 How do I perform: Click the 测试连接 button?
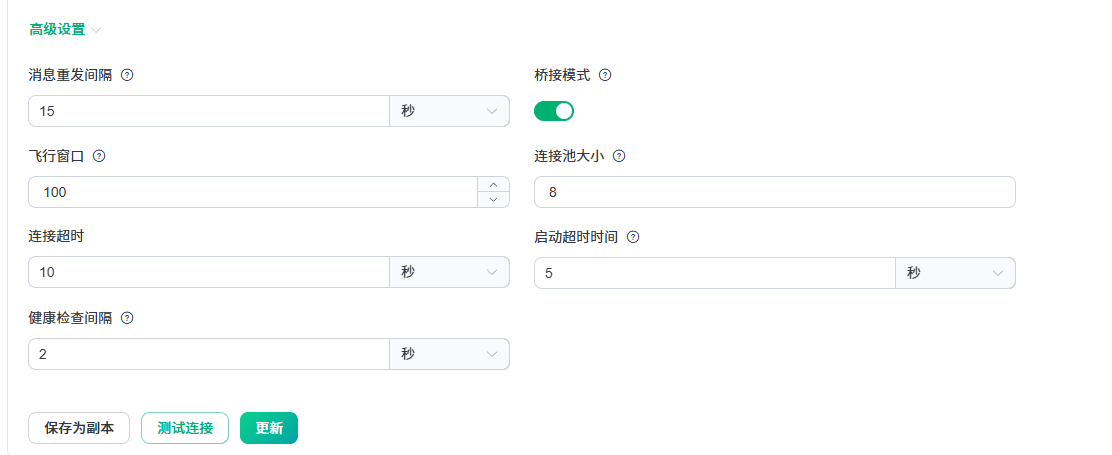pyautogui.click(x=185, y=428)
